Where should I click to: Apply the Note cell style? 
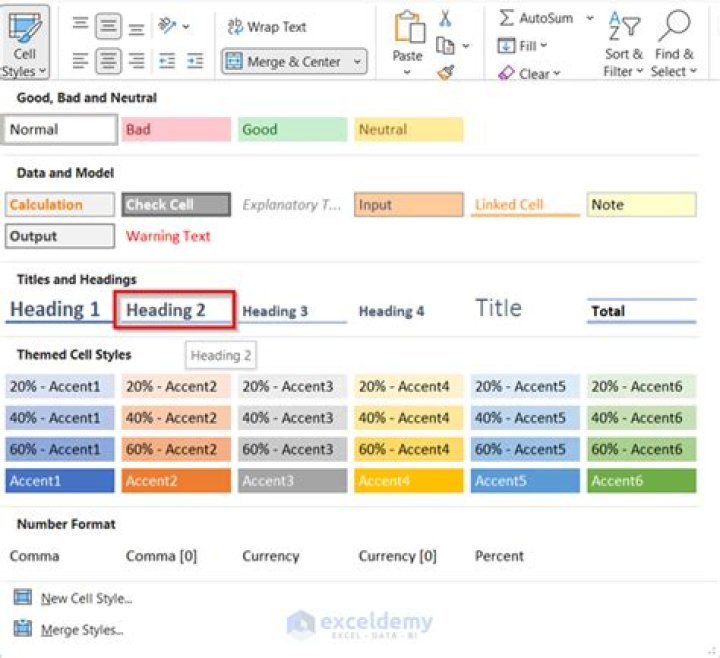(x=641, y=204)
